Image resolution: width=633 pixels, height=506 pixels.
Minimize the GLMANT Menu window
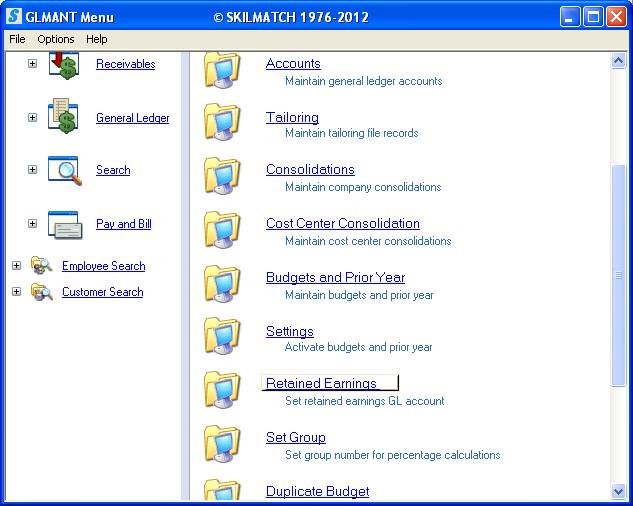[570, 17]
